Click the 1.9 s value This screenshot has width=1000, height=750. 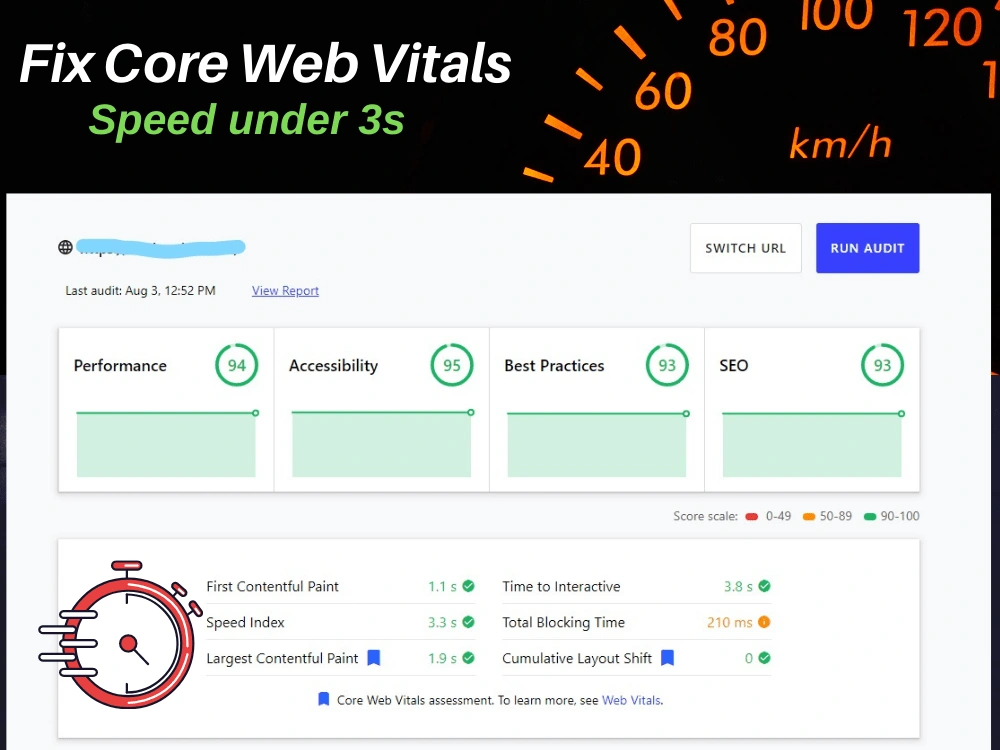442,658
